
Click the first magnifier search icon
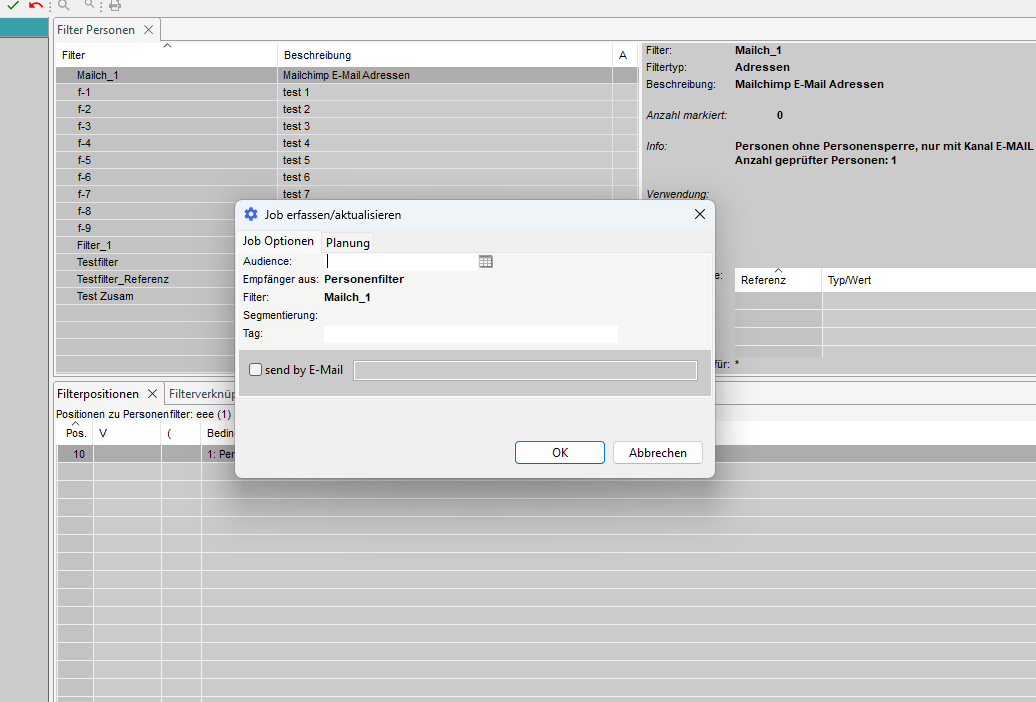pyautogui.click(x=65, y=6)
